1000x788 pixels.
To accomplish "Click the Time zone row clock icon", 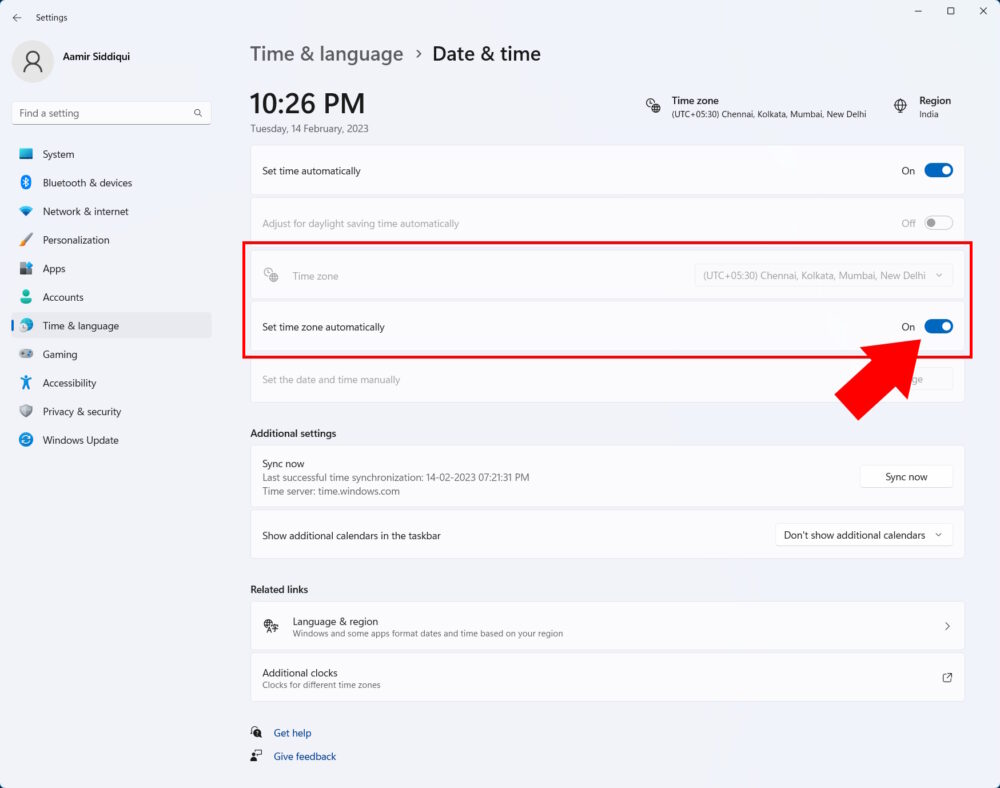I will pos(271,275).
